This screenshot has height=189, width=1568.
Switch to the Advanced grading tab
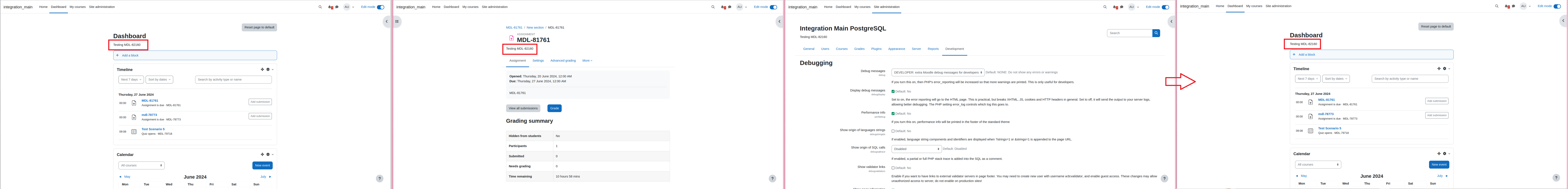coord(563,60)
